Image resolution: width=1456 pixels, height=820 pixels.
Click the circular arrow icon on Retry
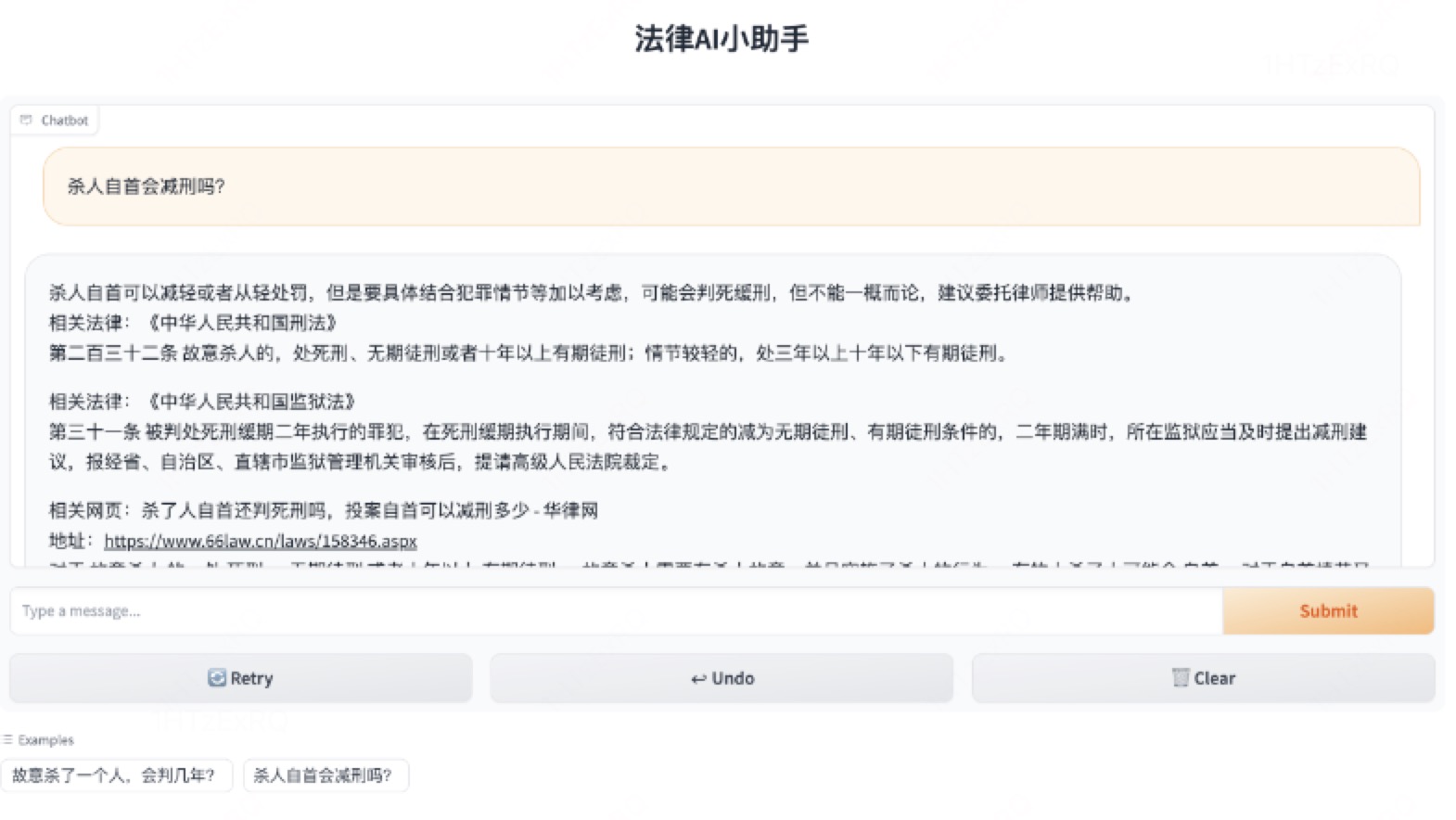[217, 678]
